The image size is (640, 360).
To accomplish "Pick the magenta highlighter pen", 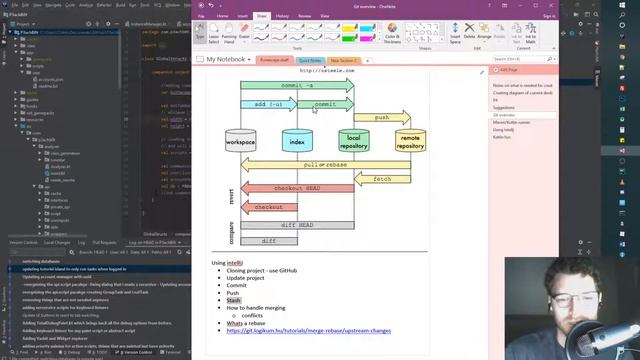I will click(x=367, y=38).
